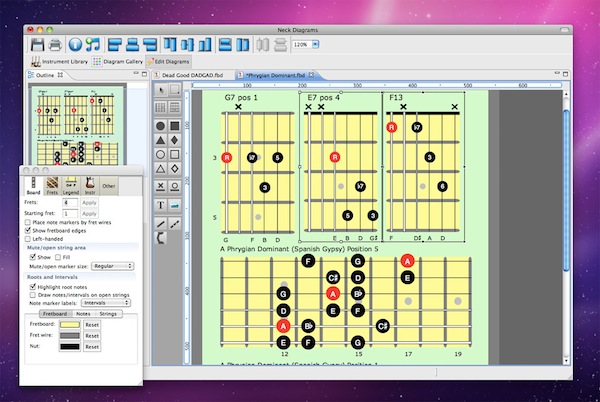
Task: Open Mute/open marker size Regular dropdown
Action: [x=112, y=266]
